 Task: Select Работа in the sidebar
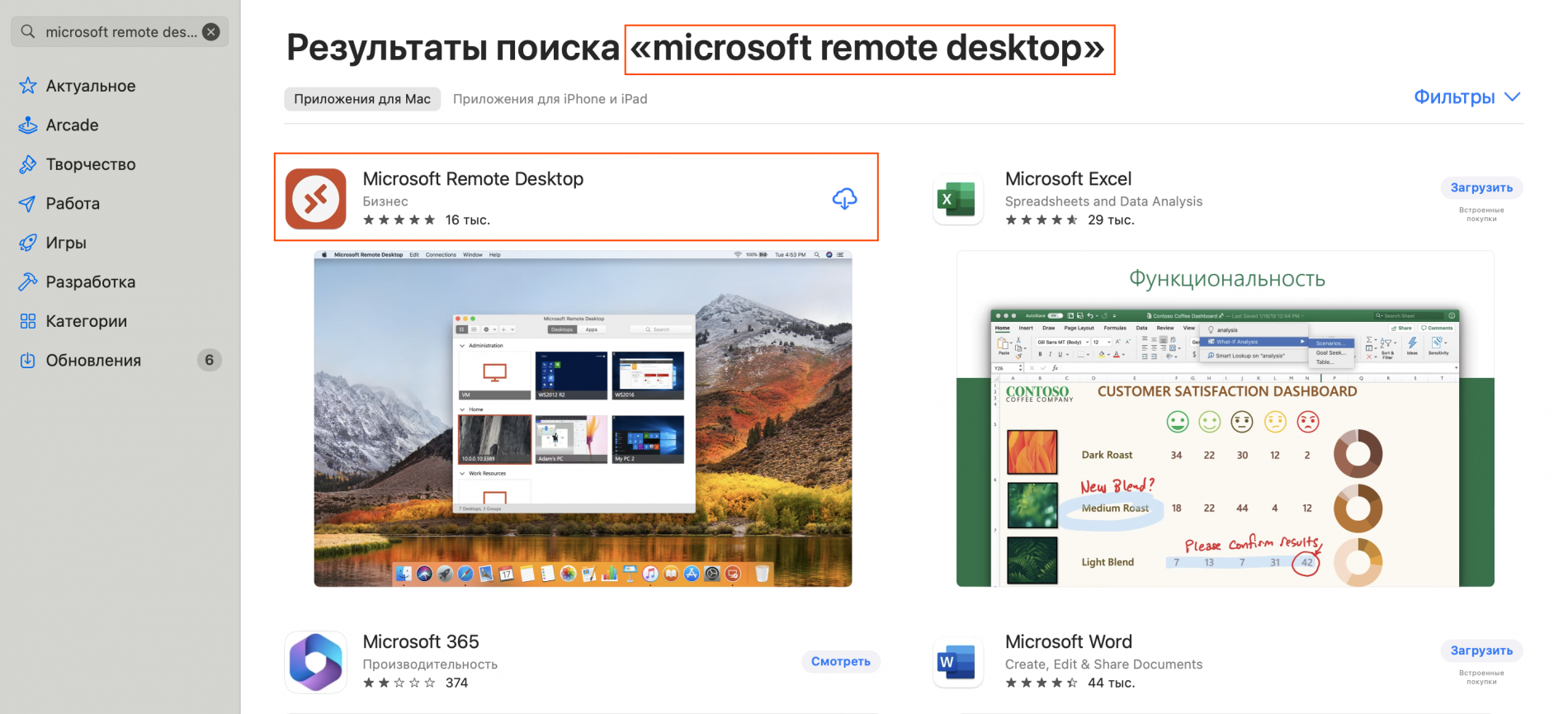click(73, 204)
